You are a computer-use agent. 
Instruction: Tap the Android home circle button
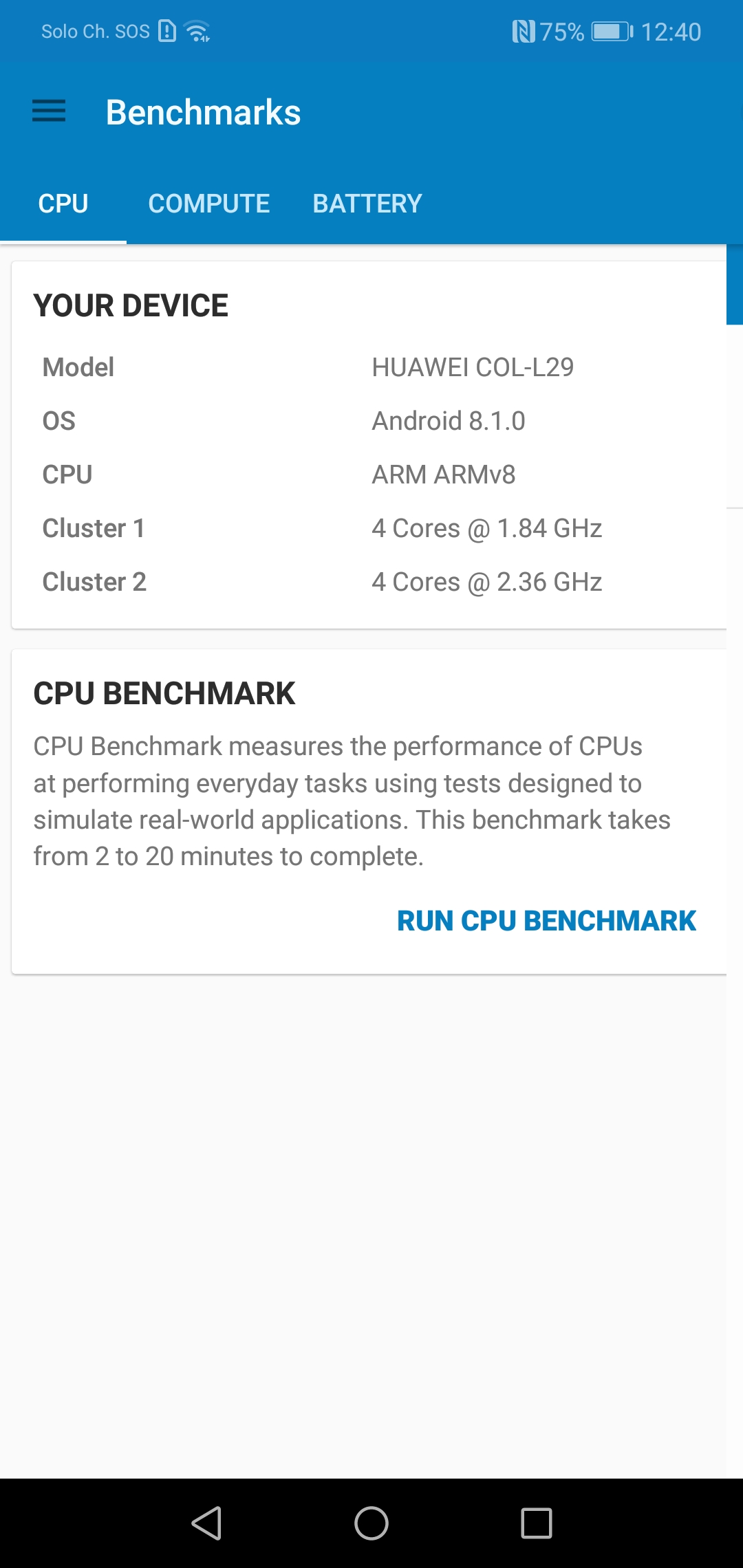pyautogui.click(x=371, y=1523)
